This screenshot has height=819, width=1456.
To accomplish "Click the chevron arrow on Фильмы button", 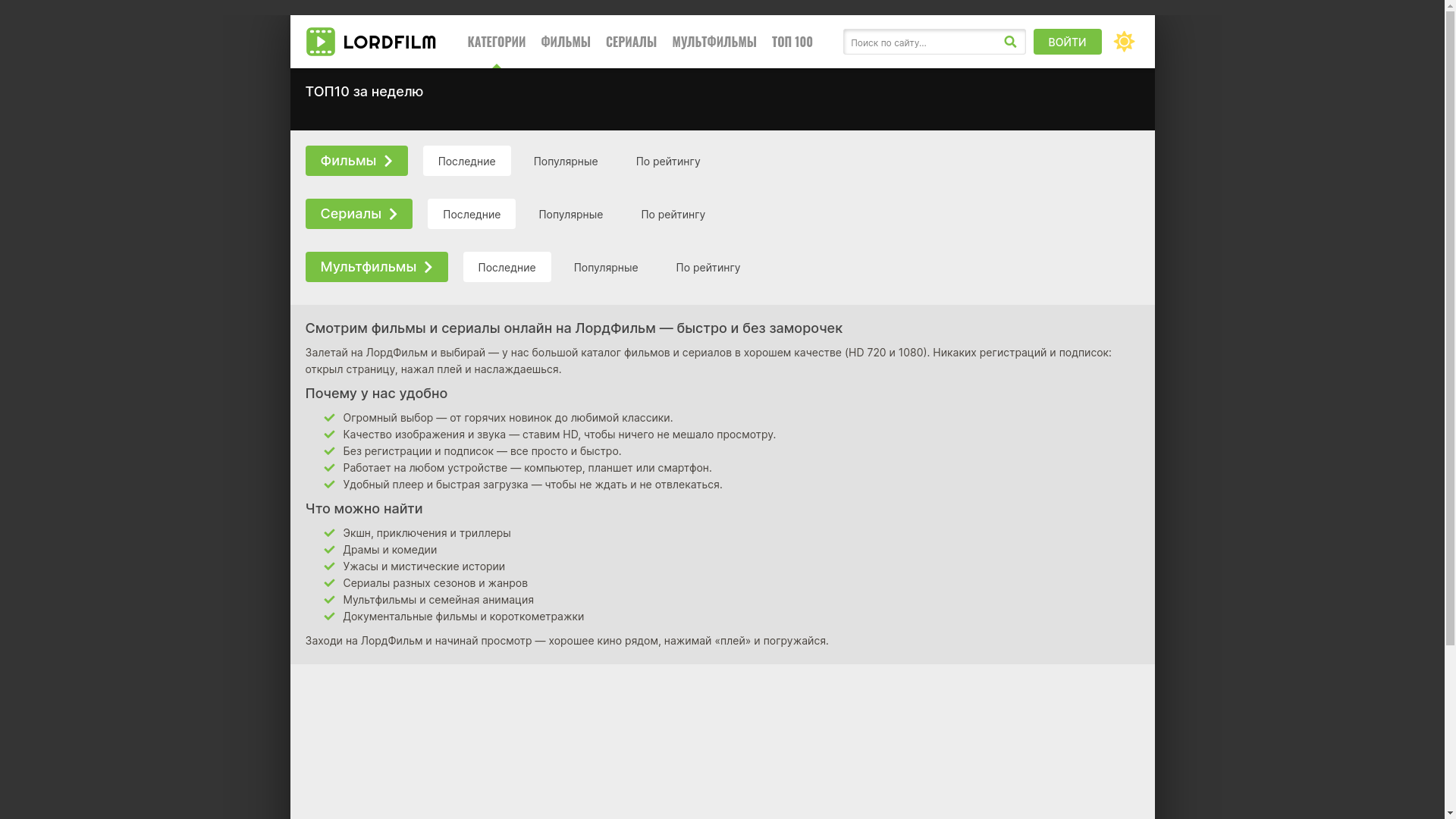I will 388,161.
